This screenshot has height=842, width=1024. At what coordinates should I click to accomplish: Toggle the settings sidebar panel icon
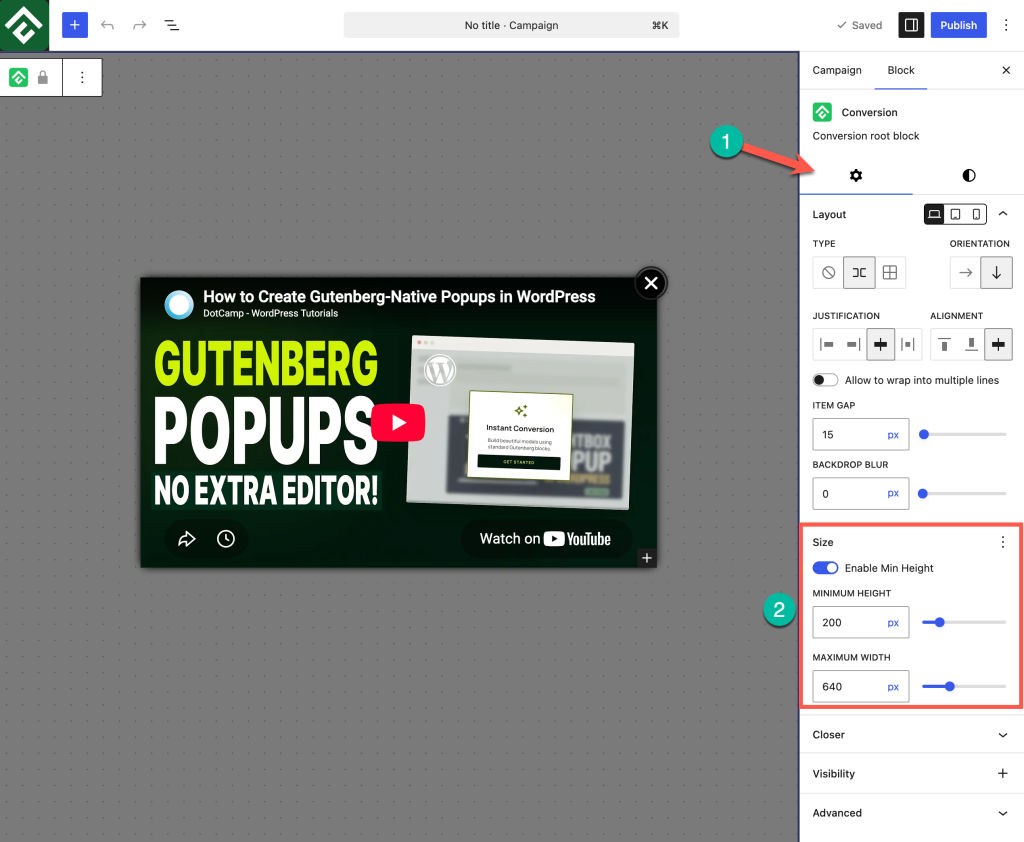pyautogui.click(x=911, y=25)
